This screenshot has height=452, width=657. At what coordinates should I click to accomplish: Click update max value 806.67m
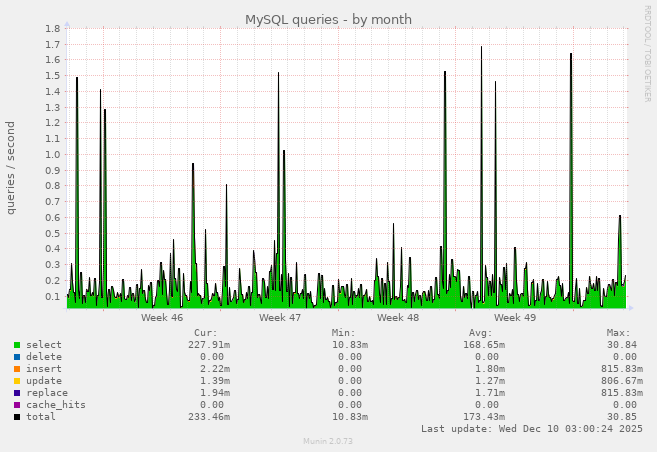622,381
